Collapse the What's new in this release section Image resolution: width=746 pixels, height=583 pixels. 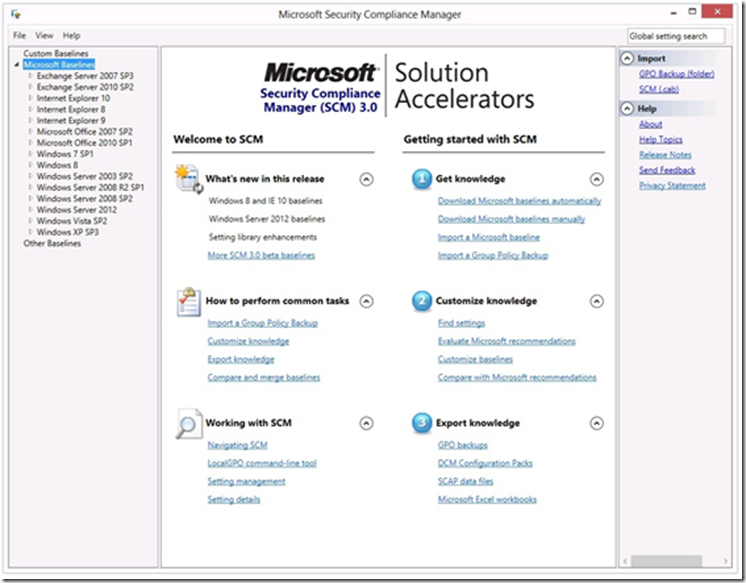point(366,179)
